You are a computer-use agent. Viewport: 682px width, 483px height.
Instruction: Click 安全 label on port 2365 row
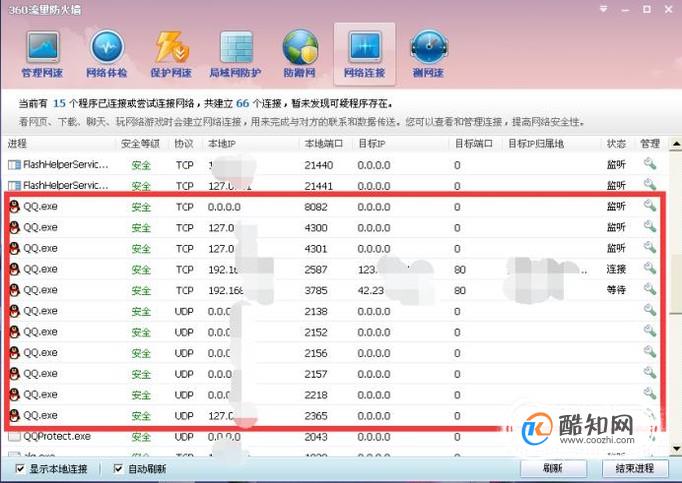tap(141, 416)
